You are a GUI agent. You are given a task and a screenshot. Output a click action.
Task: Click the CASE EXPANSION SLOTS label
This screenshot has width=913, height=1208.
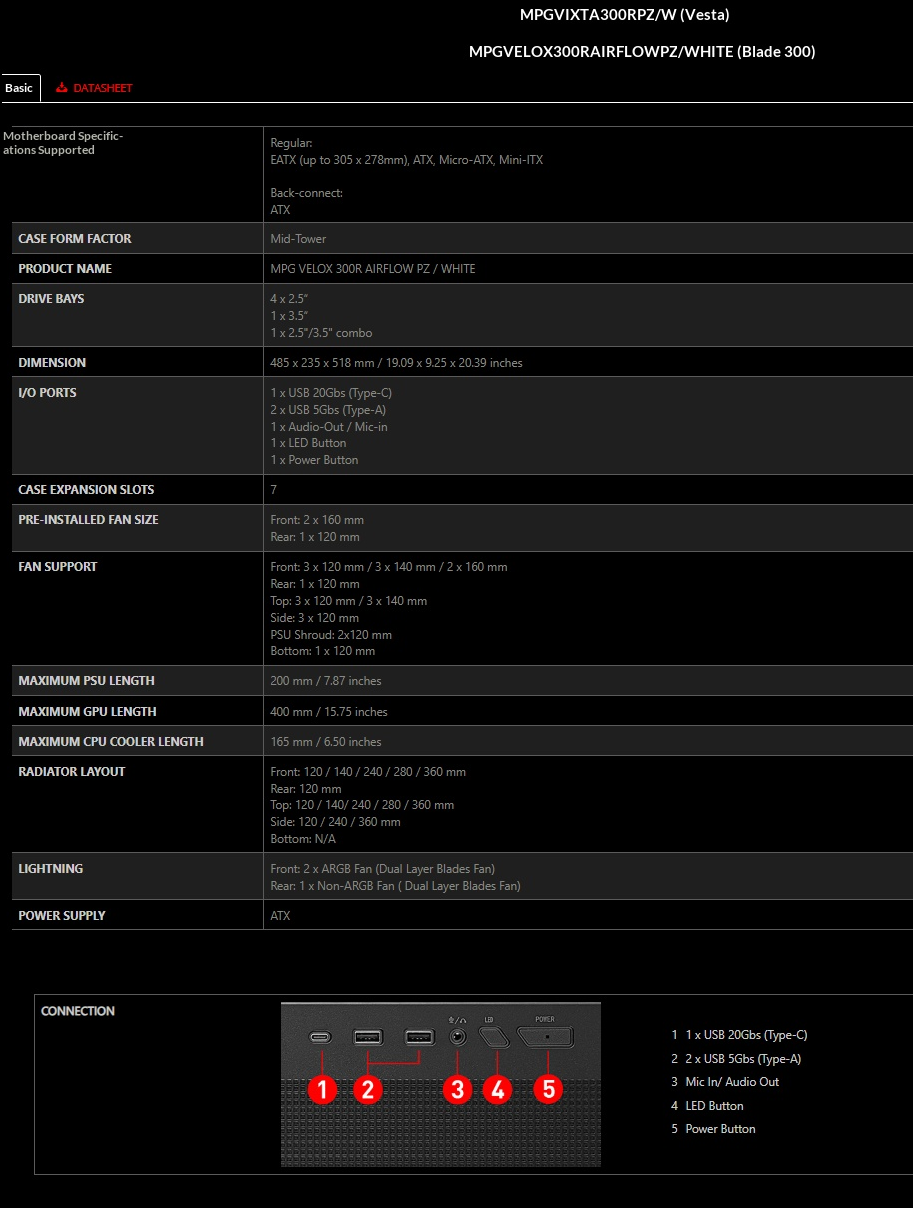tap(86, 490)
